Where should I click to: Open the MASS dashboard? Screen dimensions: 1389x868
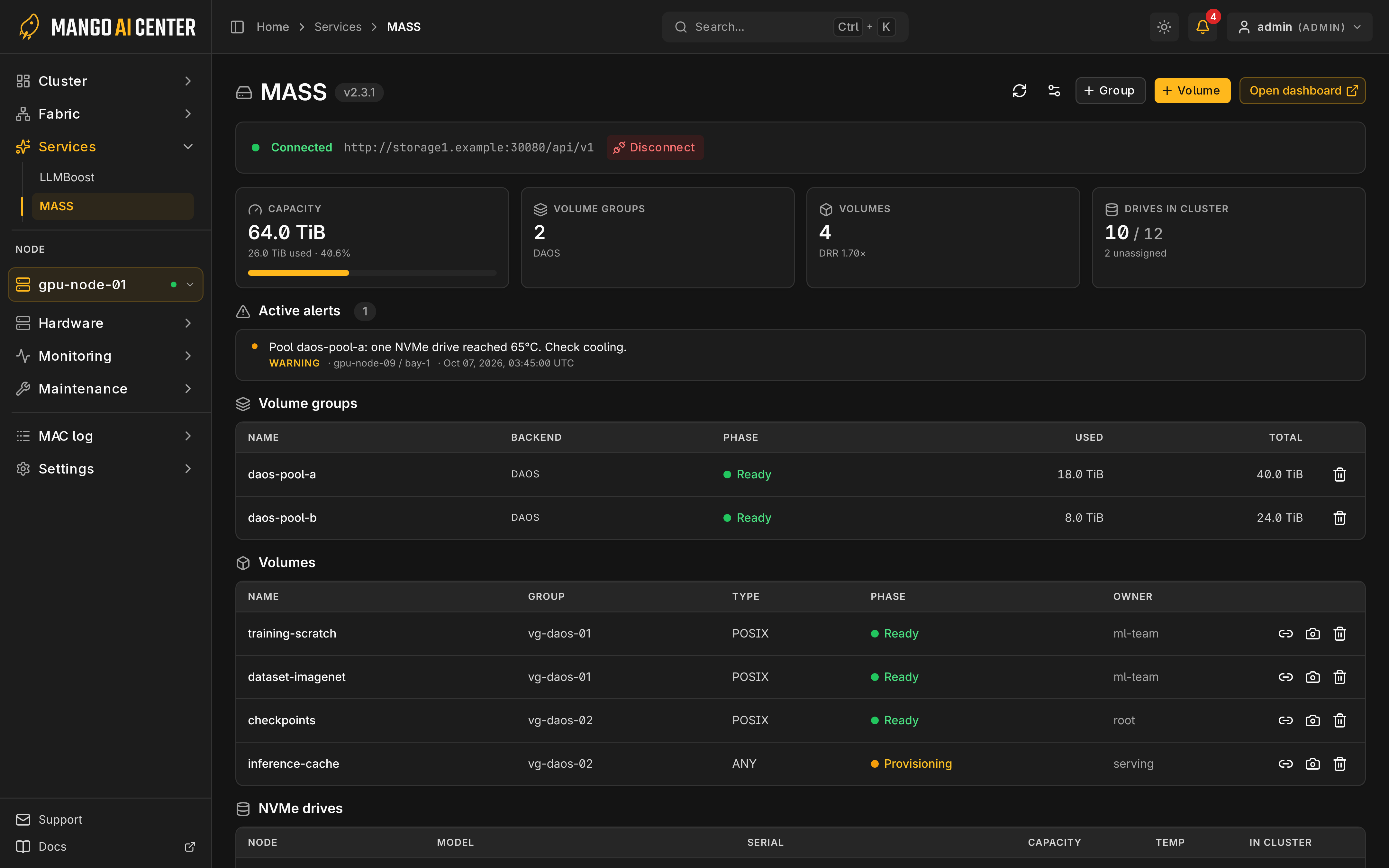[x=1302, y=91]
